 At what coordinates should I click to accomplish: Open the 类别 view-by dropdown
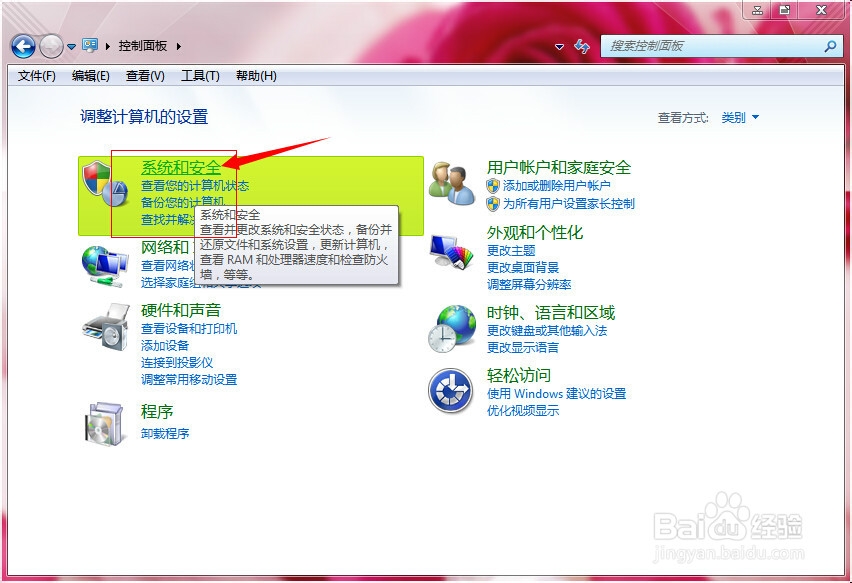coord(740,117)
